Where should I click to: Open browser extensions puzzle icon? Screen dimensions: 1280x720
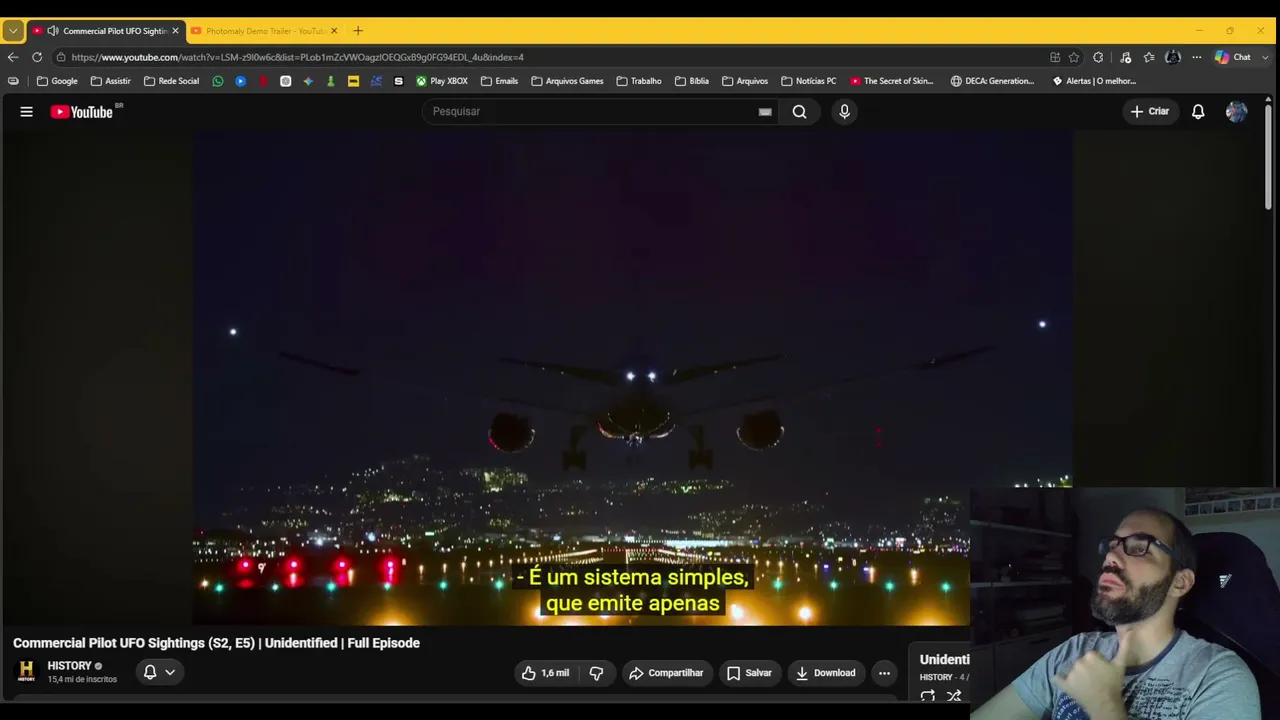coord(1098,57)
